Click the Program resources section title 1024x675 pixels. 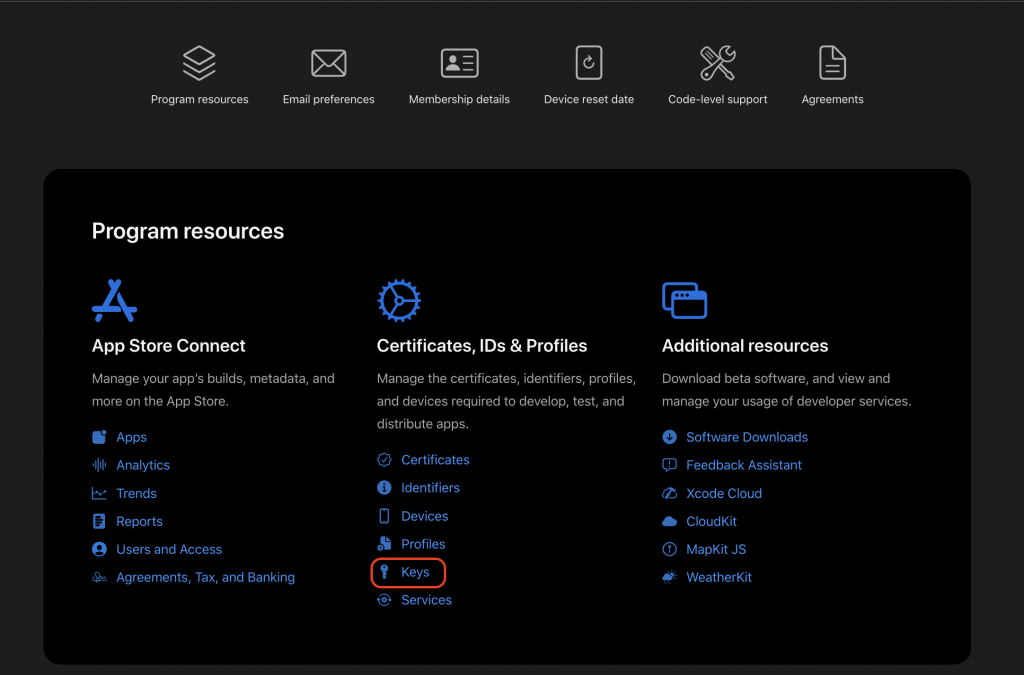coord(188,231)
